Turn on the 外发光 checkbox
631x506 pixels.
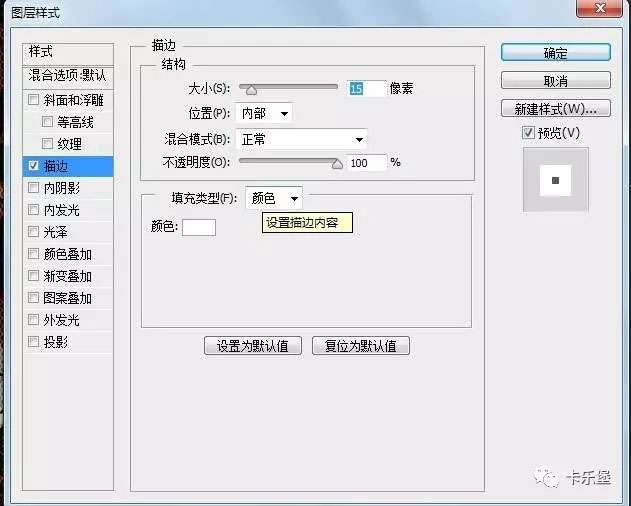[33, 320]
